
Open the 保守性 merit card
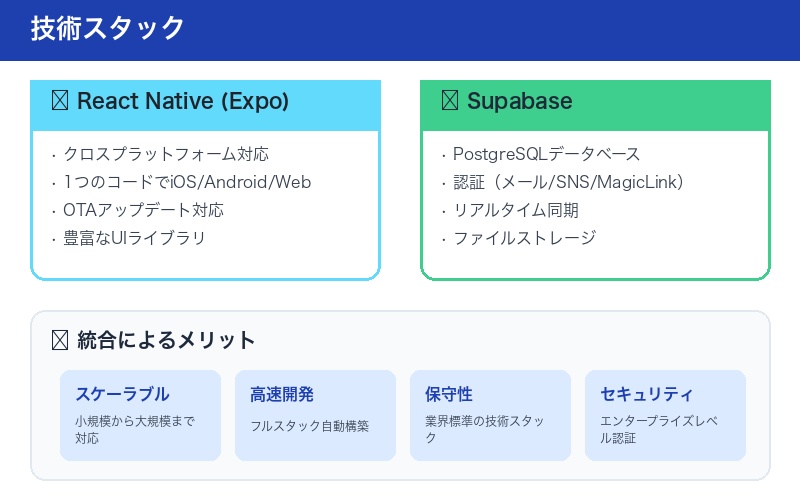(x=490, y=415)
